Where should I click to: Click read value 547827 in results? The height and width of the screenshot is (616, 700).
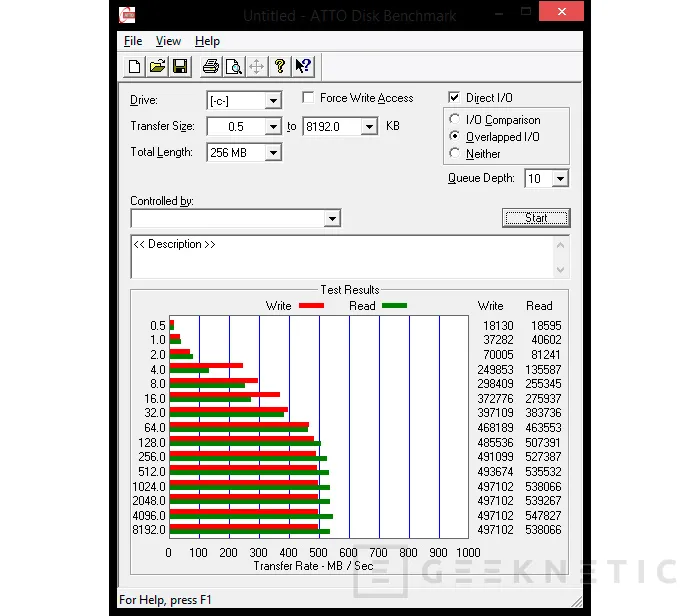point(543,516)
